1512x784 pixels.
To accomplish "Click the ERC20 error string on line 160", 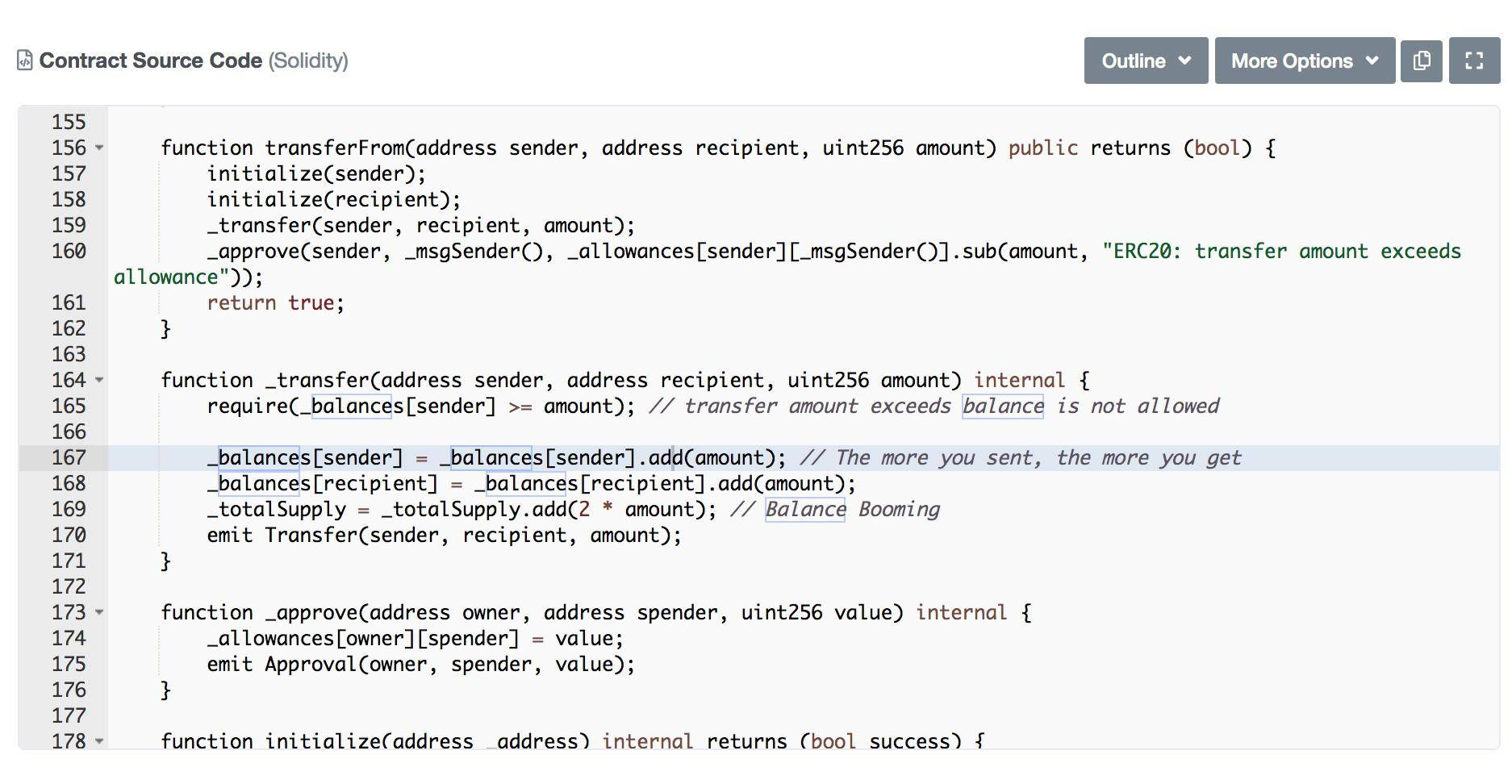I will click(787, 265).
